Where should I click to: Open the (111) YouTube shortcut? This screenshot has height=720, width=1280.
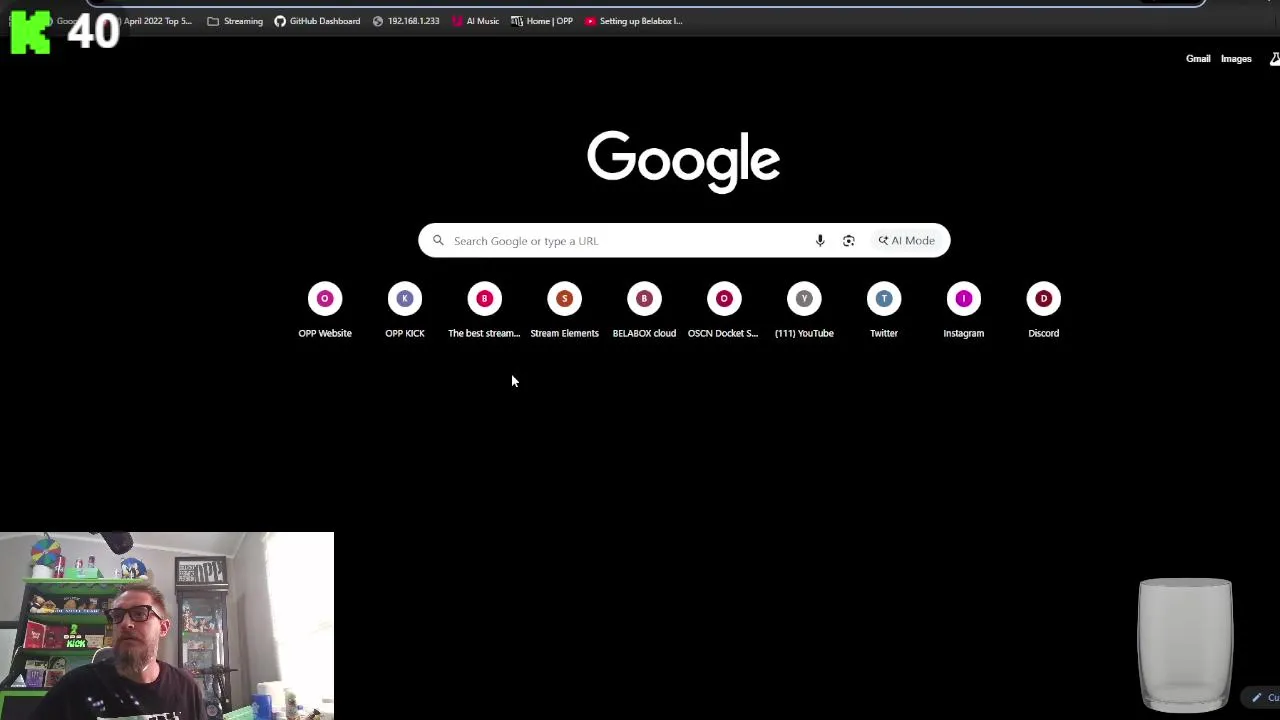click(804, 312)
